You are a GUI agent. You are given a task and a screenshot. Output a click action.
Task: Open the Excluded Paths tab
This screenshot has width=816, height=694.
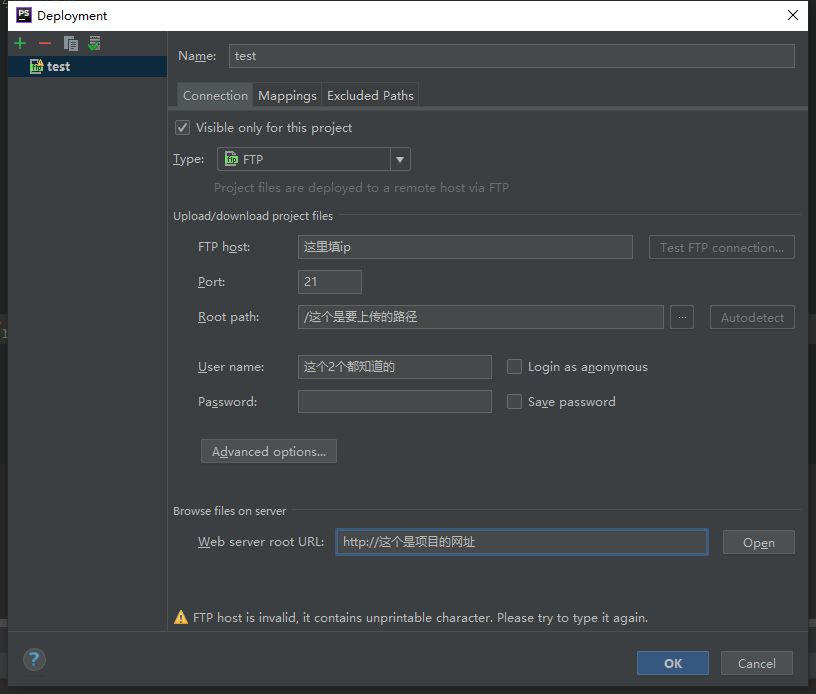tap(370, 96)
